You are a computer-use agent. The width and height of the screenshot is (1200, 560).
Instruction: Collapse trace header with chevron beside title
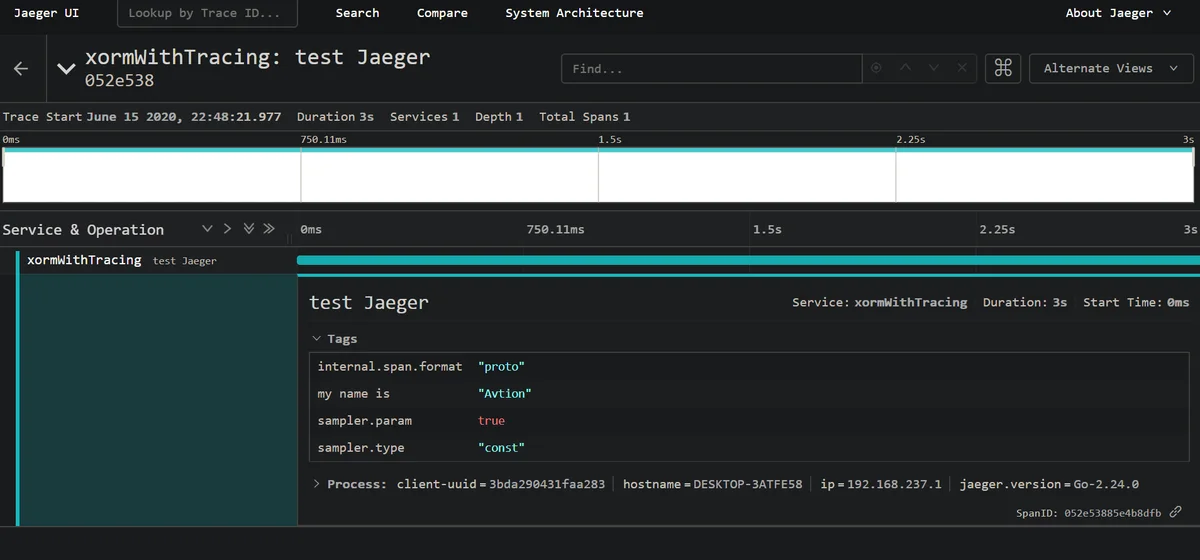coord(66,69)
